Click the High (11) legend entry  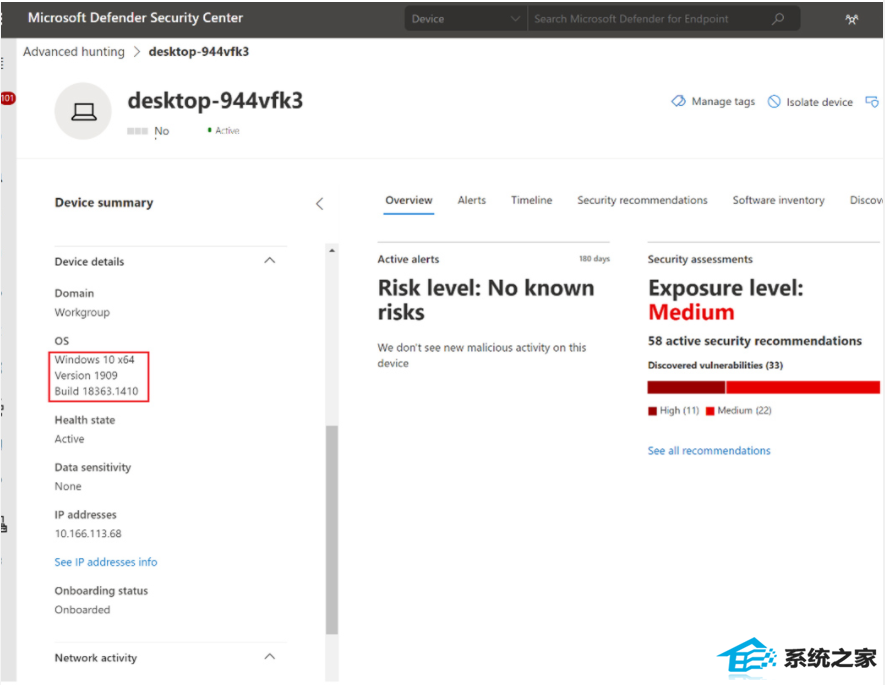[x=674, y=411]
